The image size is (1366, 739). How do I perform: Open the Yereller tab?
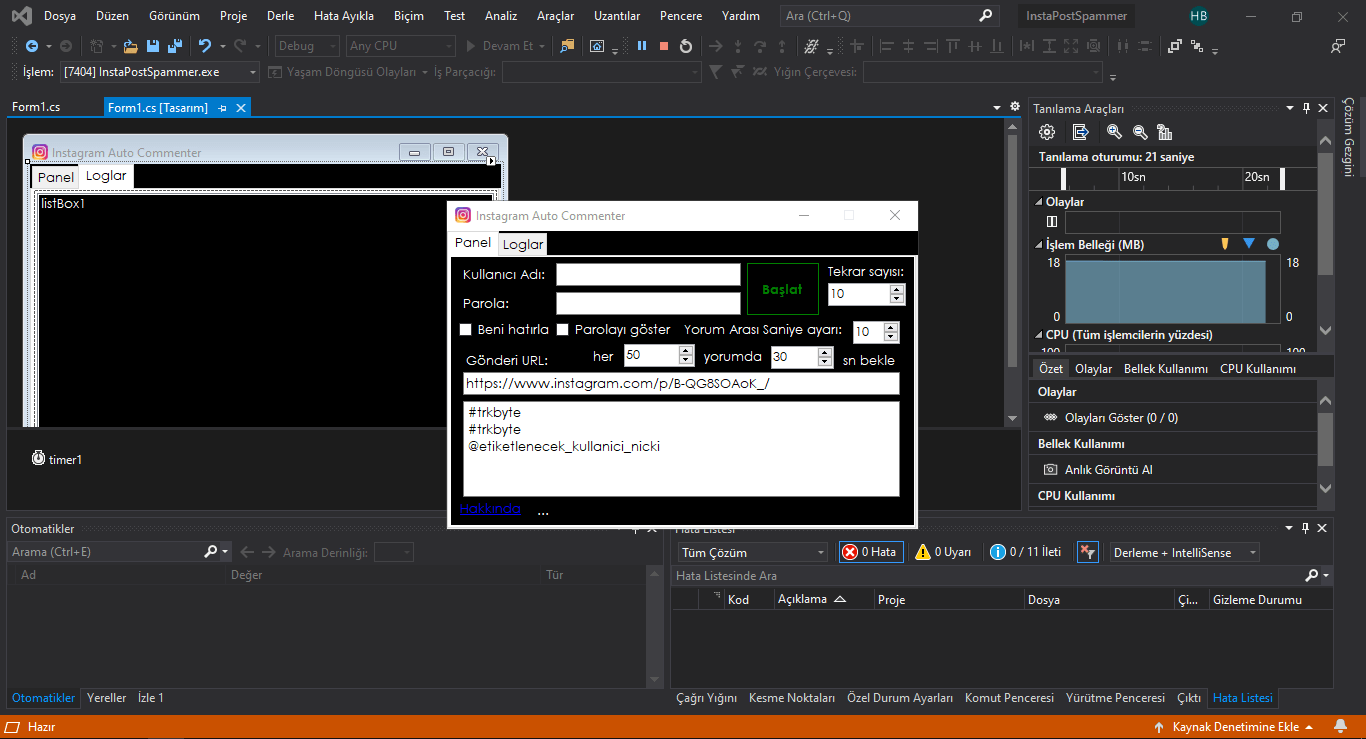coord(107,698)
